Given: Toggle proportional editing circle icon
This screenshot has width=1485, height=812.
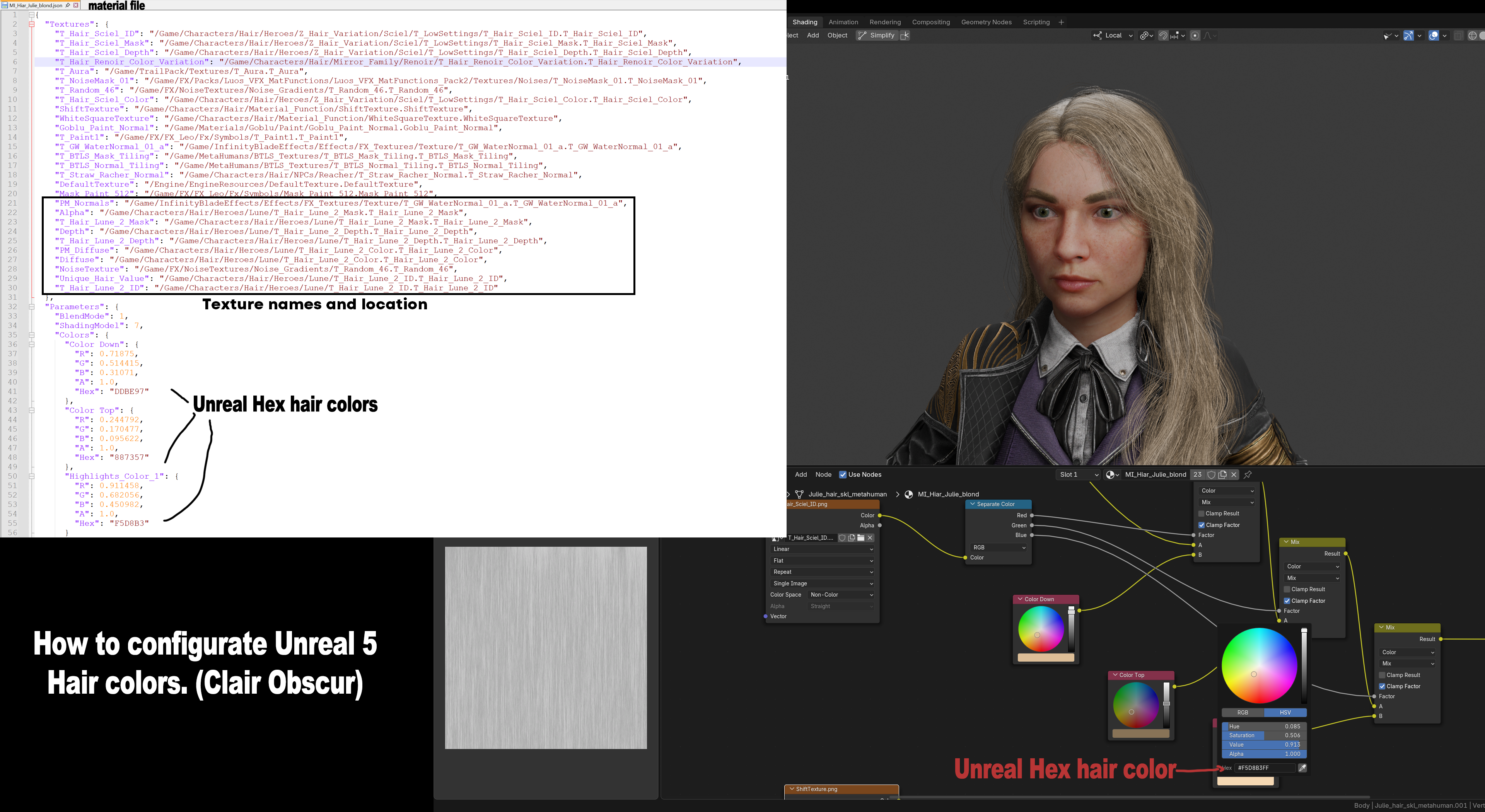Looking at the screenshot, I should point(1195,36).
